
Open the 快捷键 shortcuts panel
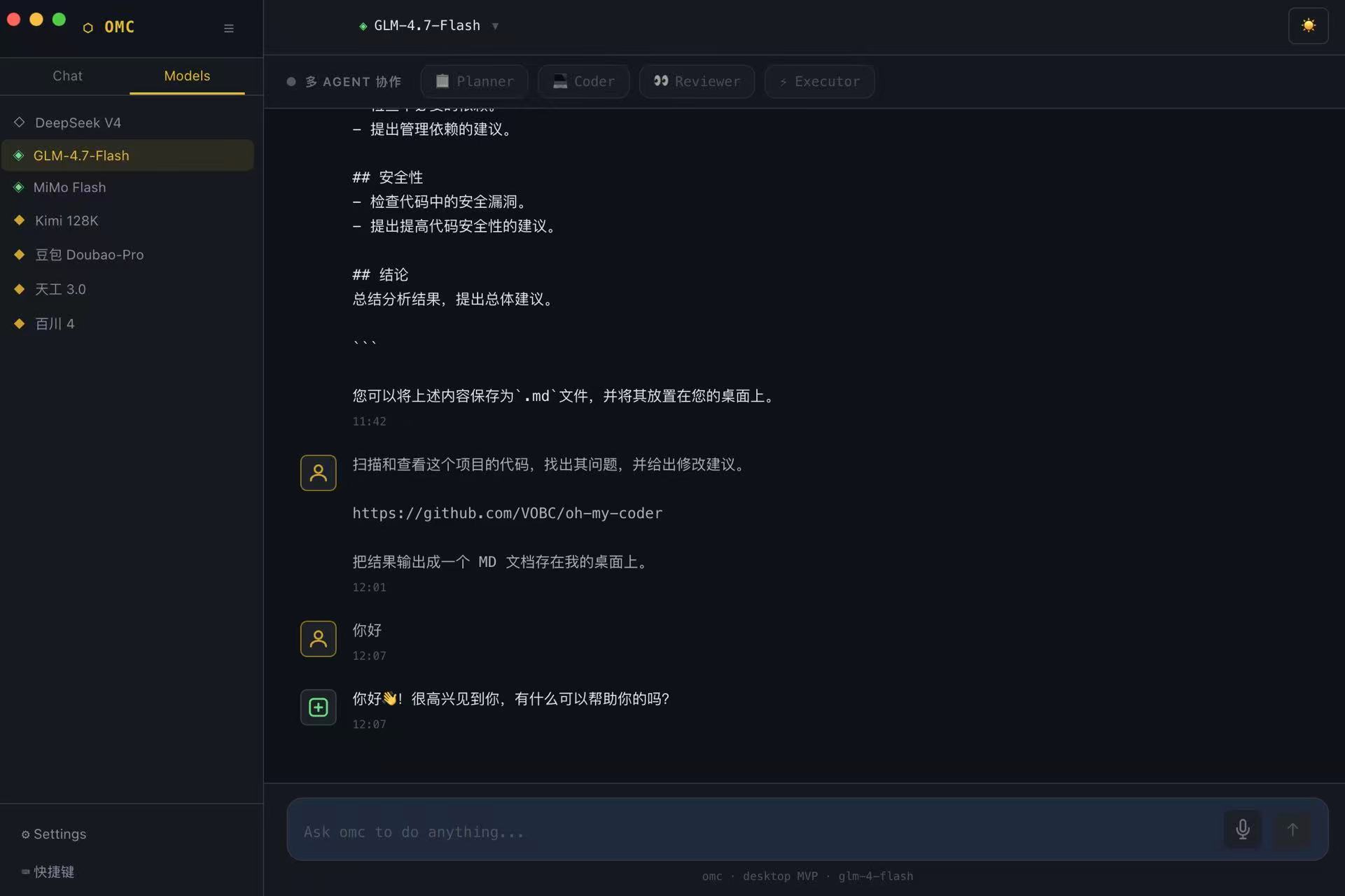click(48, 871)
